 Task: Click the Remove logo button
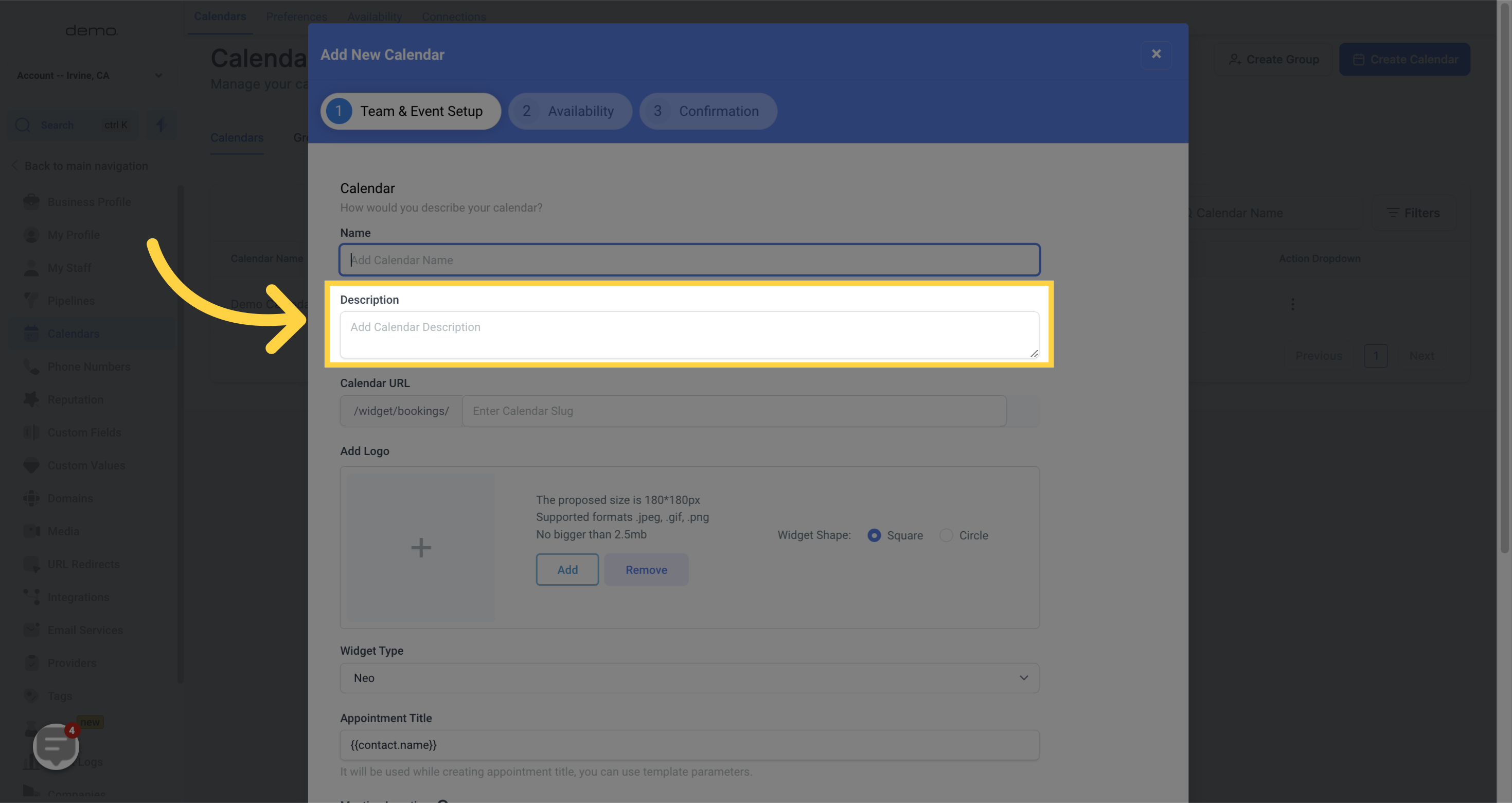tap(646, 569)
